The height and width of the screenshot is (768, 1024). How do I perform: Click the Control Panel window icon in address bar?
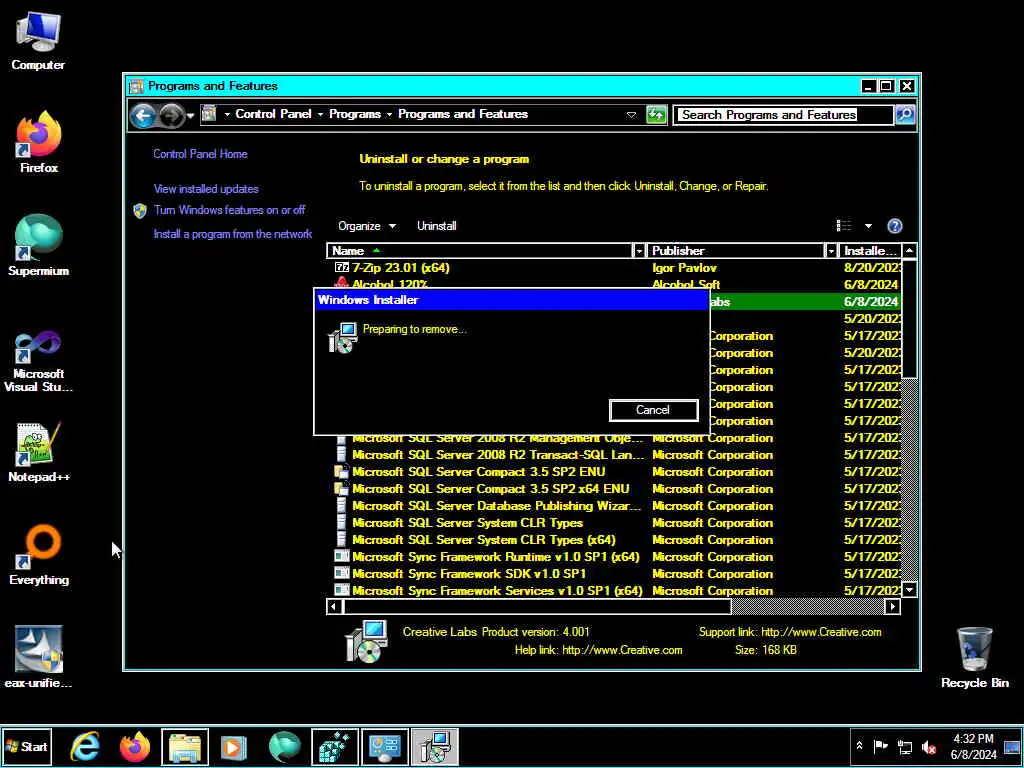(x=209, y=114)
